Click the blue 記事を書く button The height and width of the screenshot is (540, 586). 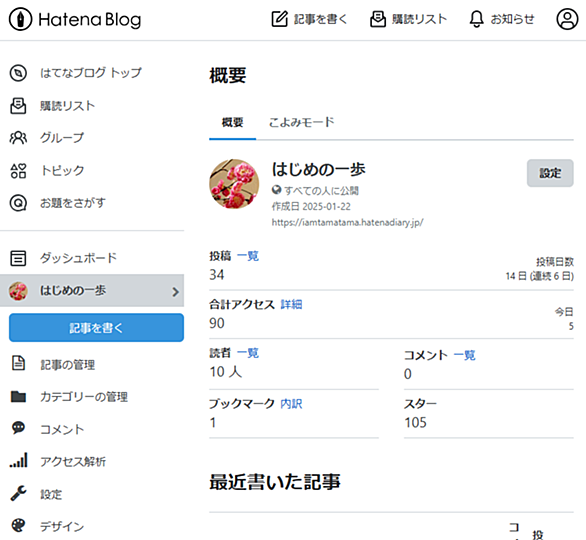click(96, 328)
